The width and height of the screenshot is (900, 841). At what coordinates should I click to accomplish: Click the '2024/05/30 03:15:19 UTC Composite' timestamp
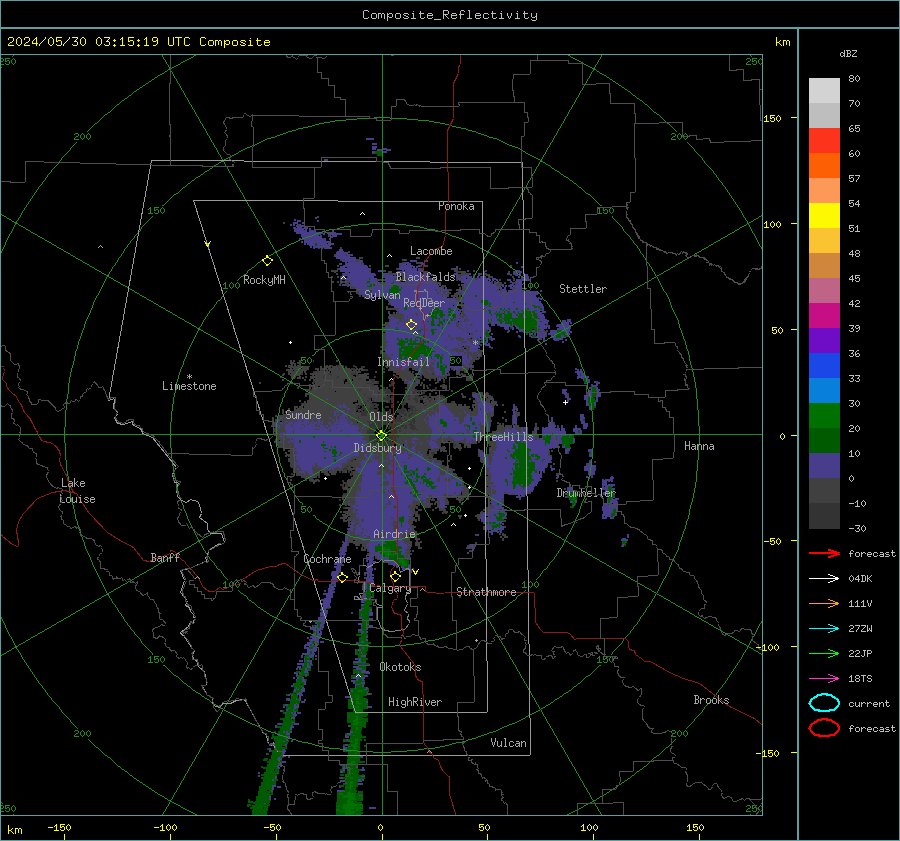click(139, 42)
